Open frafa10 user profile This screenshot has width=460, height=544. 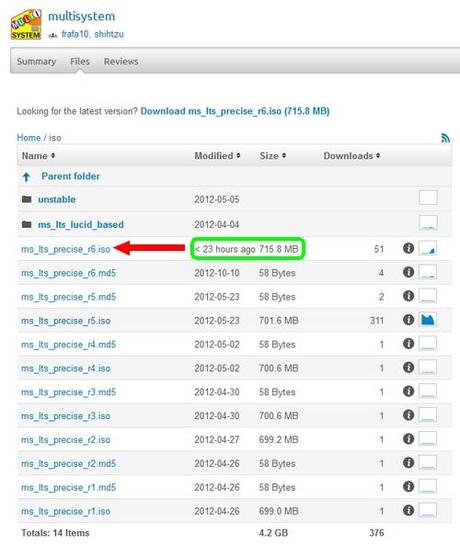(75, 34)
